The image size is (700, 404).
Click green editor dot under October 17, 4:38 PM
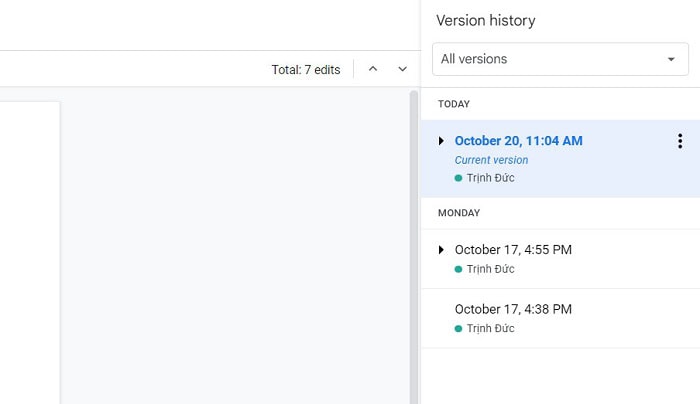458,328
